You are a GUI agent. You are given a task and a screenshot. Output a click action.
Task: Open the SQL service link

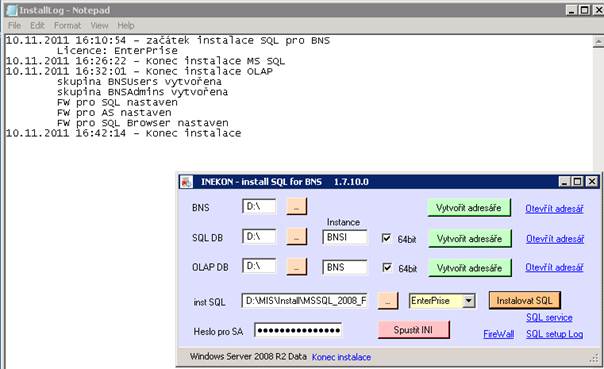click(549, 317)
